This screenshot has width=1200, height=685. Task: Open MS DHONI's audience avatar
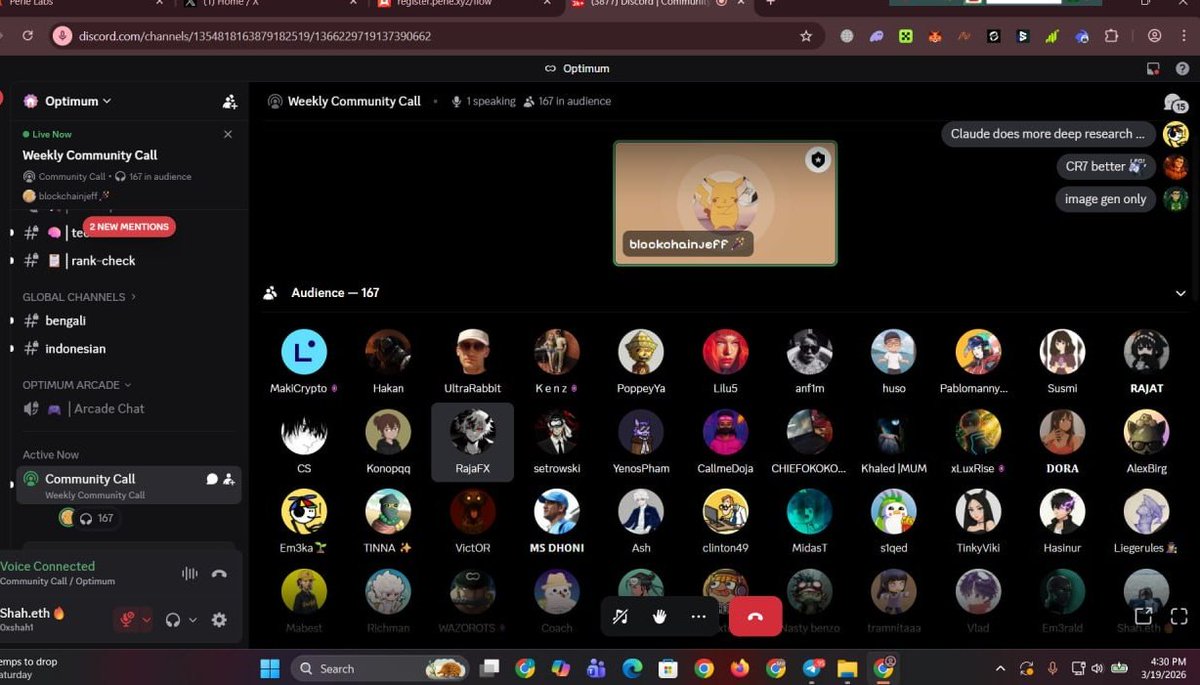tap(556, 512)
